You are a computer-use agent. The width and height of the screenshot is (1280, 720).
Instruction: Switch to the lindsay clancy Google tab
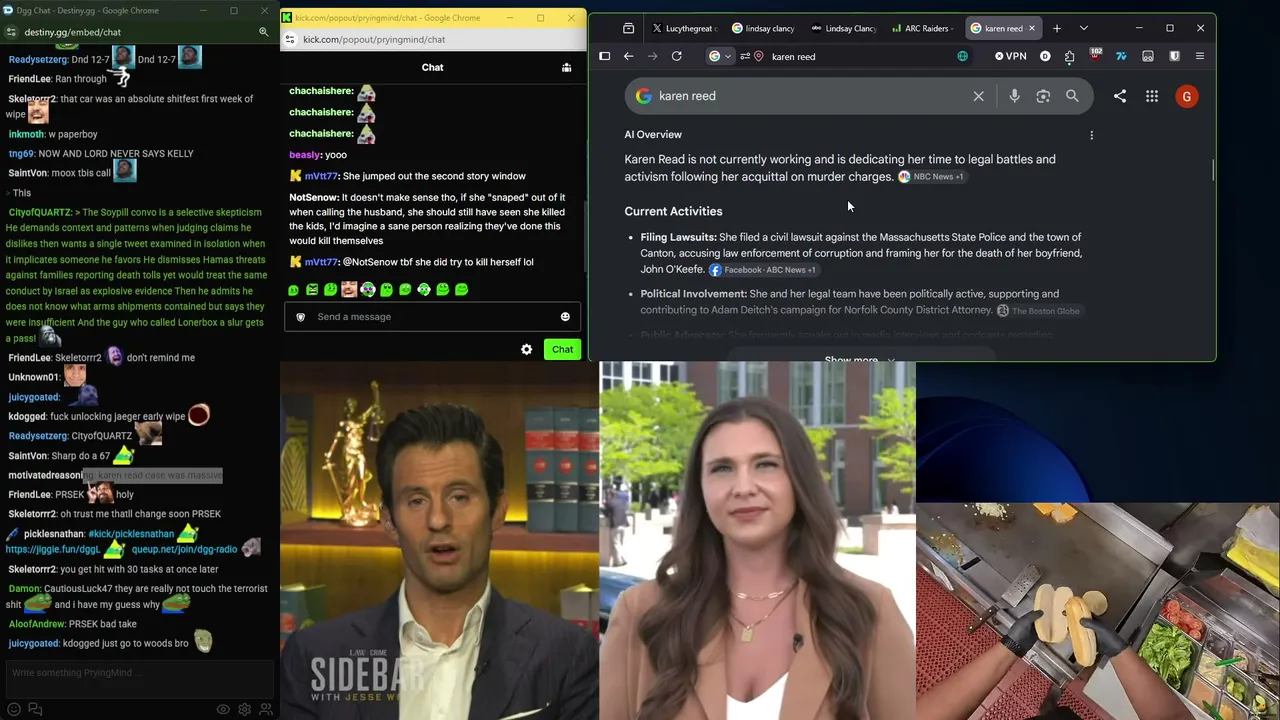[762, 28]
